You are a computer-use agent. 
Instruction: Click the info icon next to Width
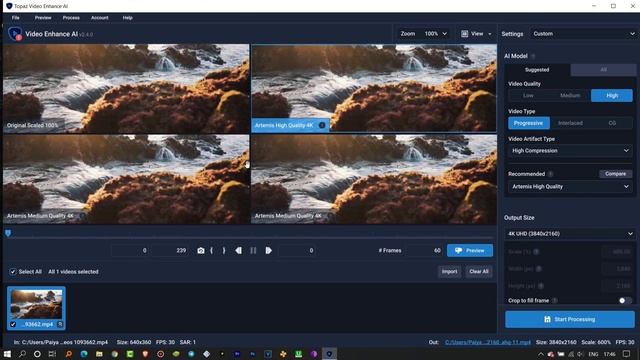539,269
